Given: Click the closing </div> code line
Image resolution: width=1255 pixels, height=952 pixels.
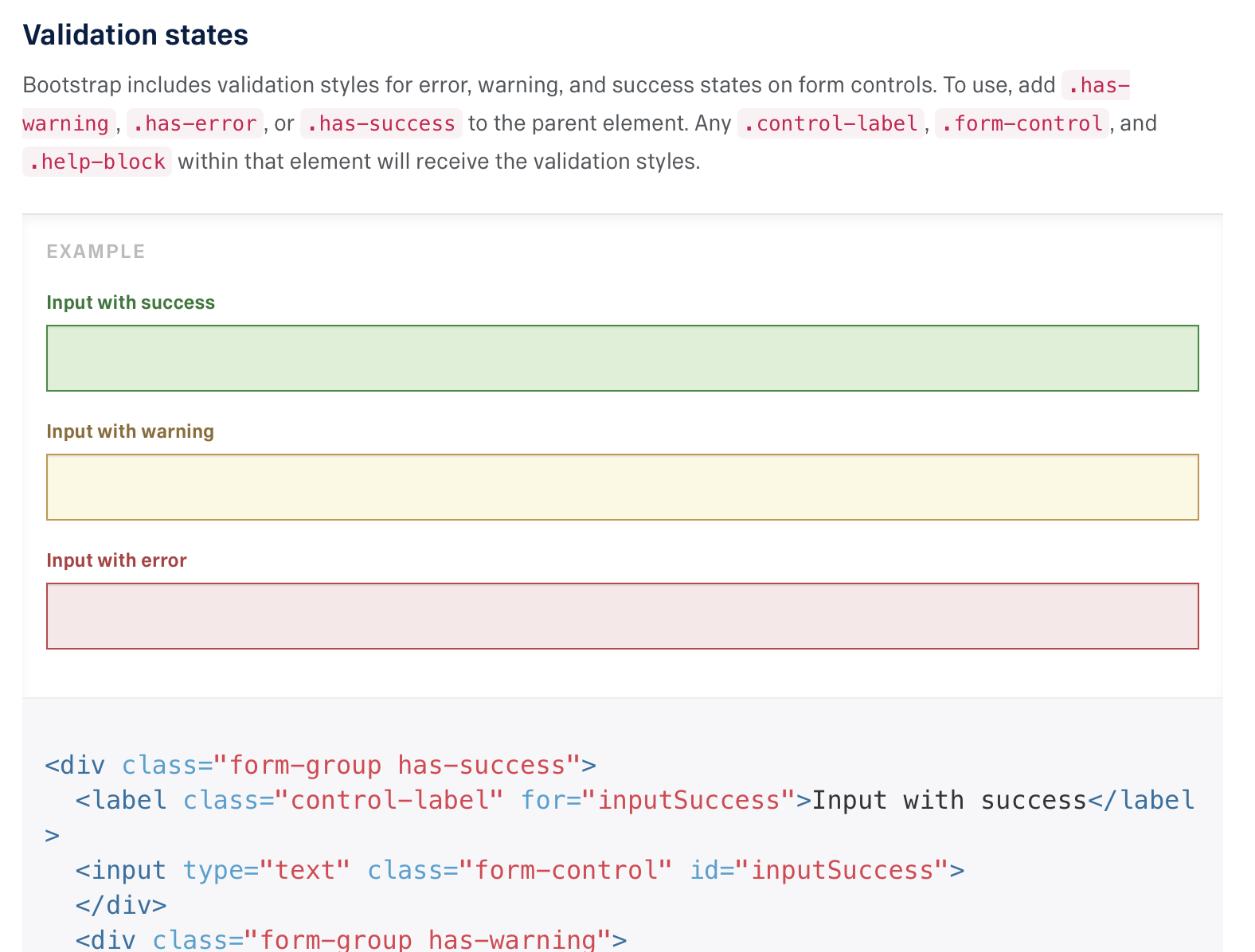Looking at the screenshot, I should (x=121, y=905).
